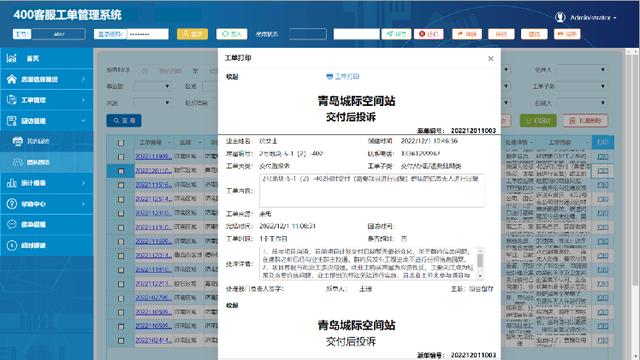The image size is (640, 360).
Task: Click the 工单打印 link in the dialog
Action: [x=347, y=76]
